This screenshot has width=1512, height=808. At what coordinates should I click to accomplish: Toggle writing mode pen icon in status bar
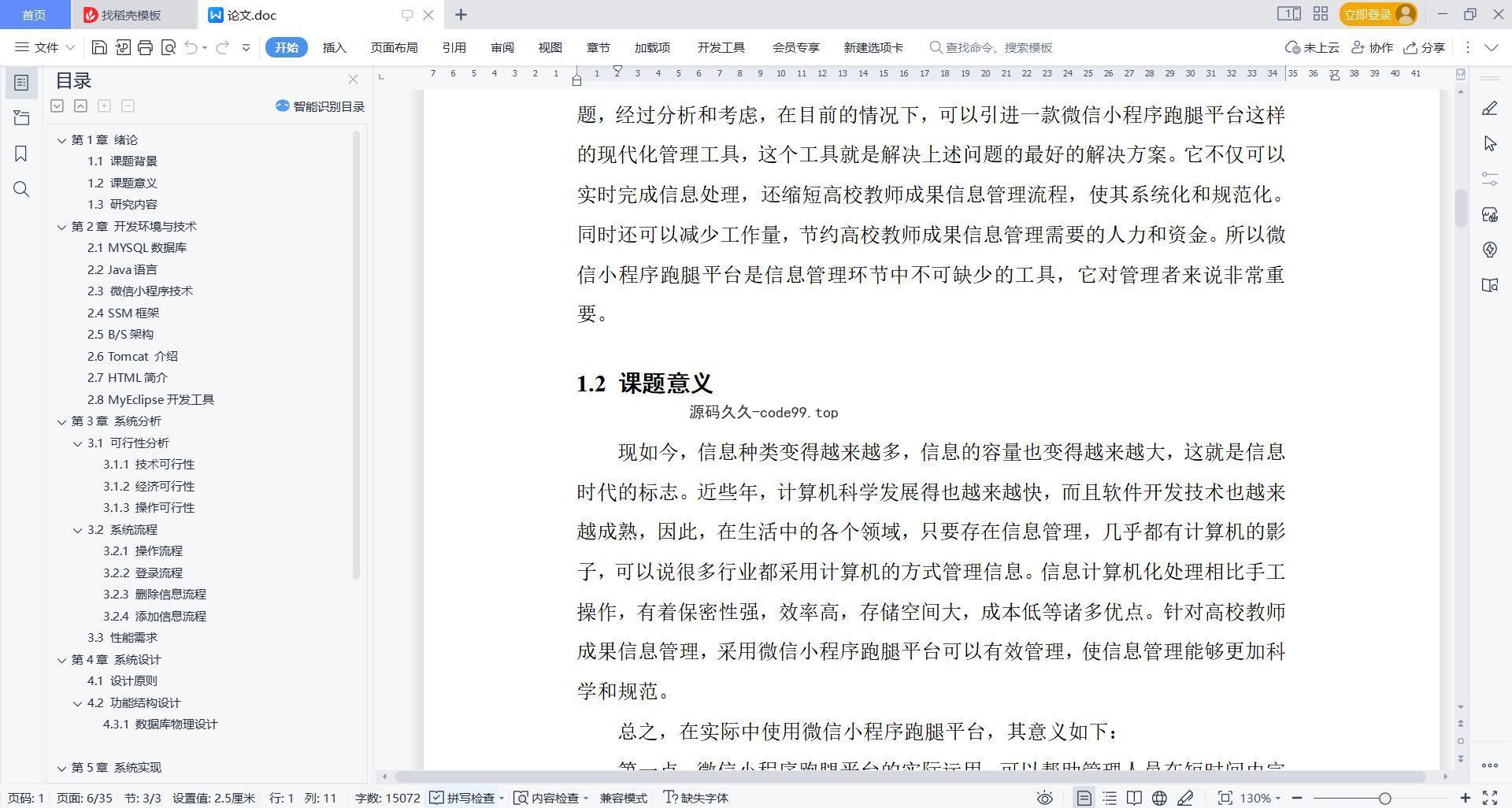pos(1185,798)
